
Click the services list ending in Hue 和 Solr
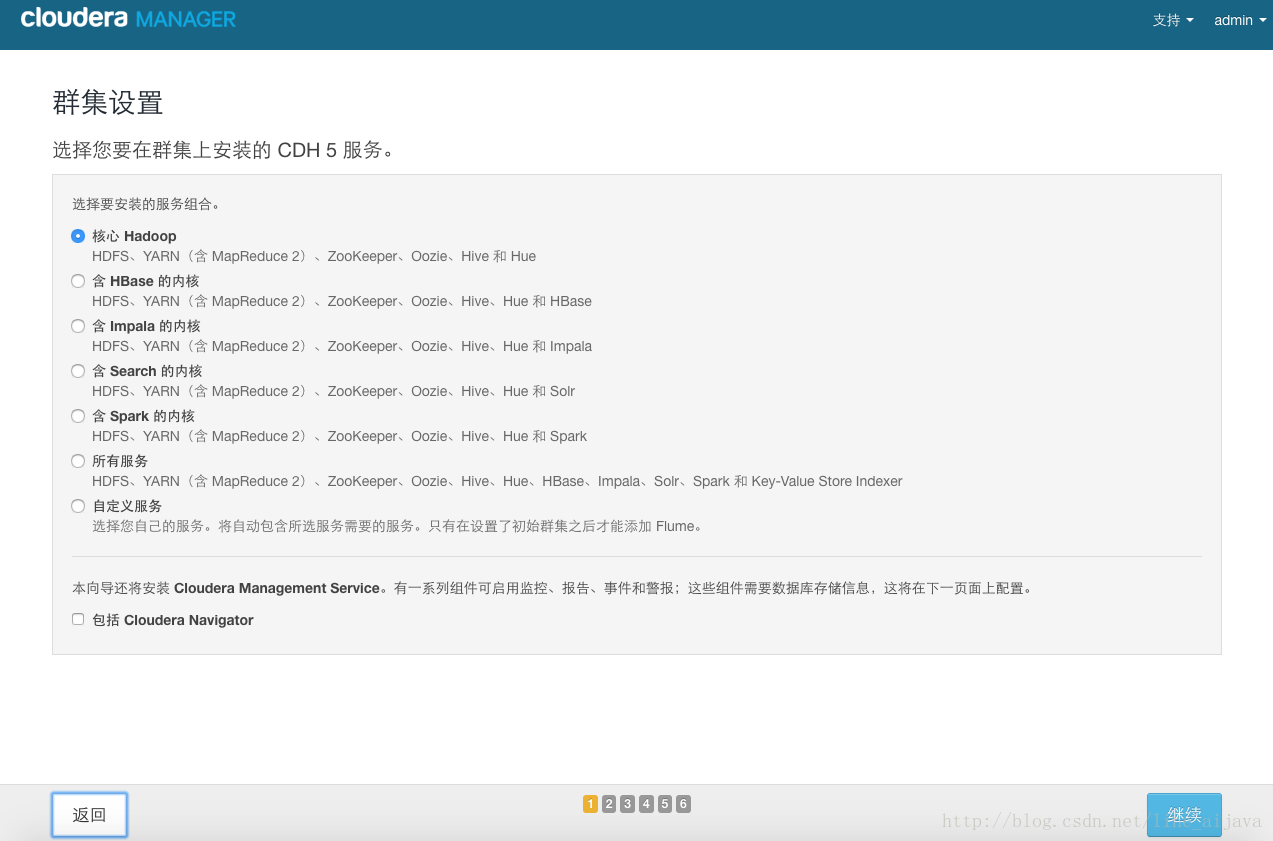tap(334, 391)
